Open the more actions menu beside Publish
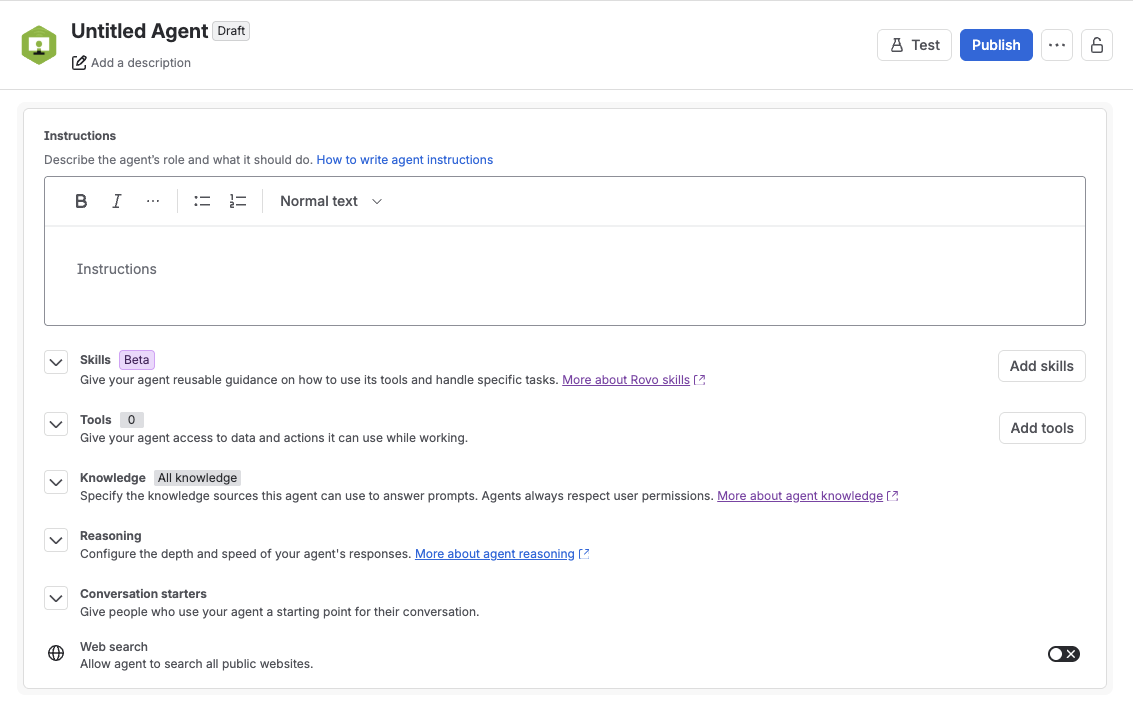The width and height of the screenshot is (1133, 705). (1056, 45)
